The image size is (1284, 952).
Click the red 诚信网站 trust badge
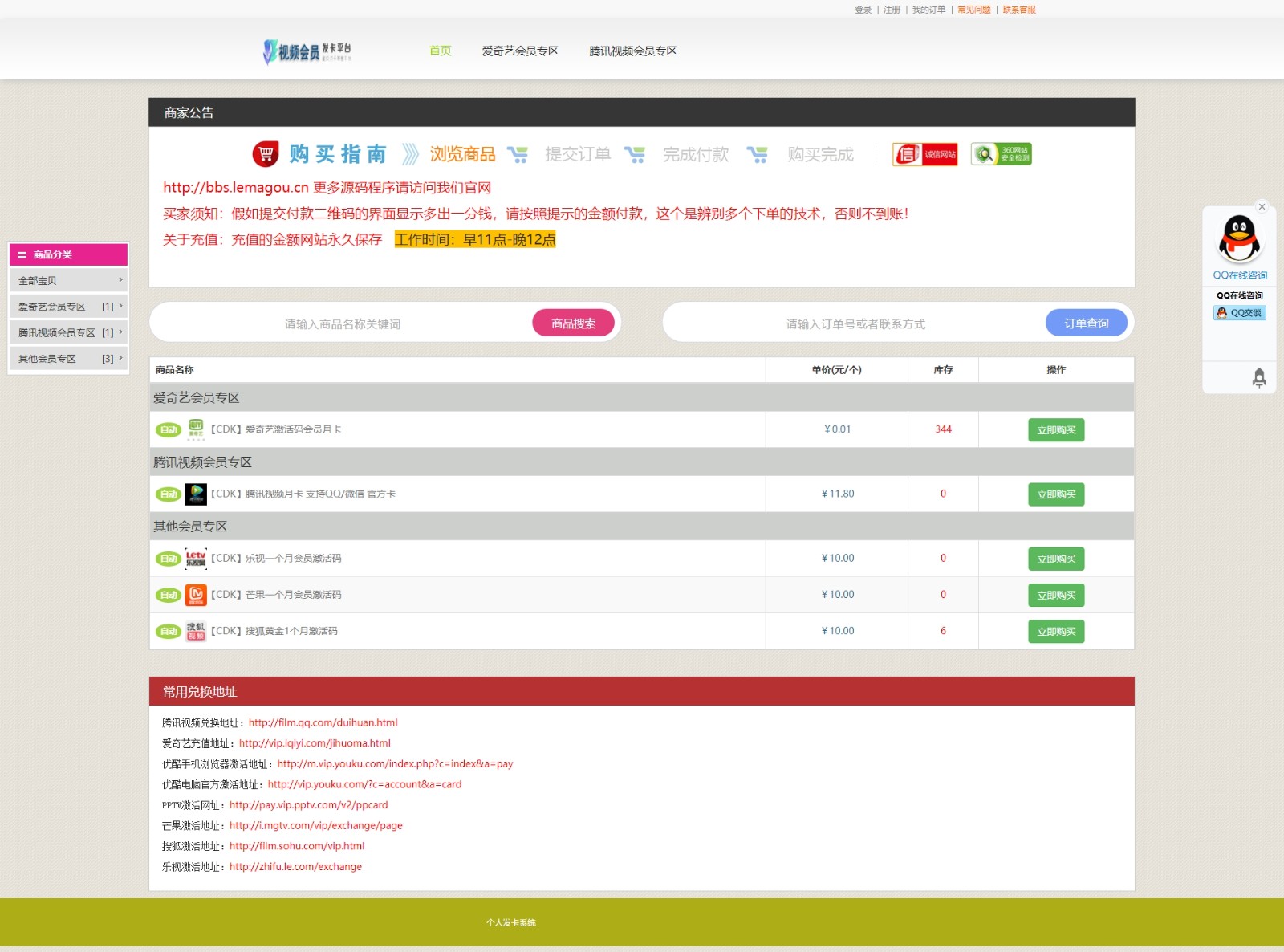(925, 154)
